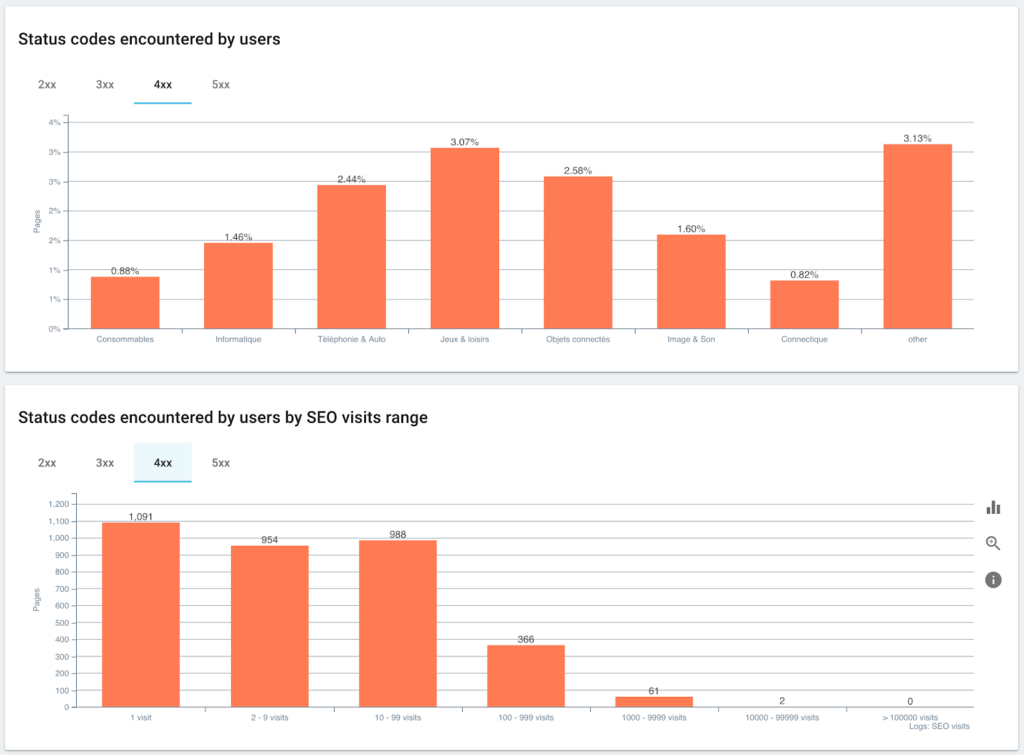Screen dimensions: 1024x755
Task: Select the 10 - 99 visits bar
Action: 397,623
